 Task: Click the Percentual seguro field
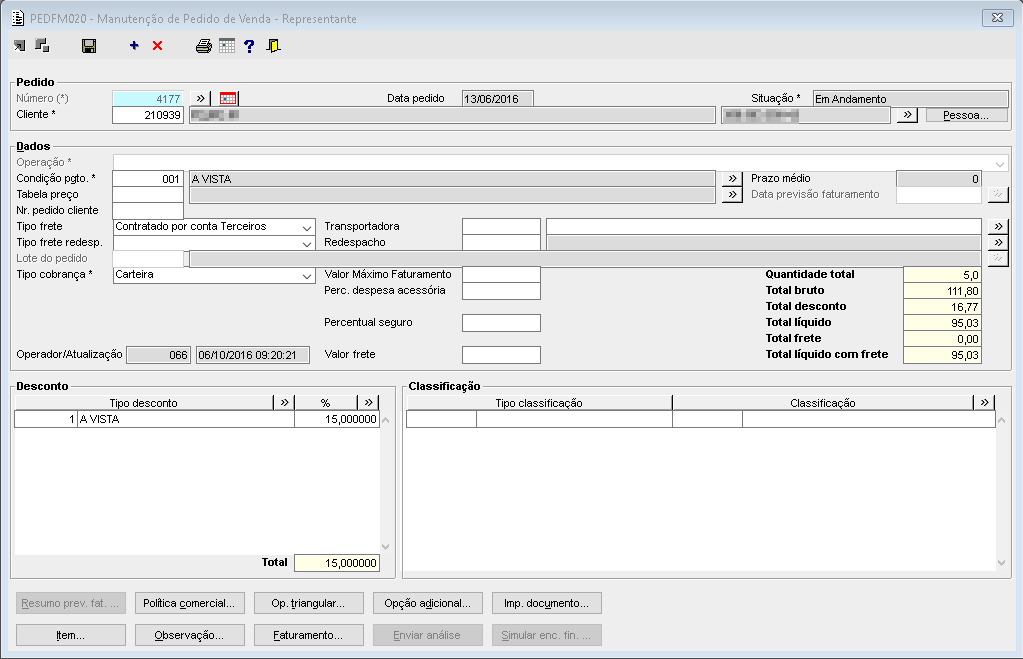pyautogui.click(x=501, y=323)
